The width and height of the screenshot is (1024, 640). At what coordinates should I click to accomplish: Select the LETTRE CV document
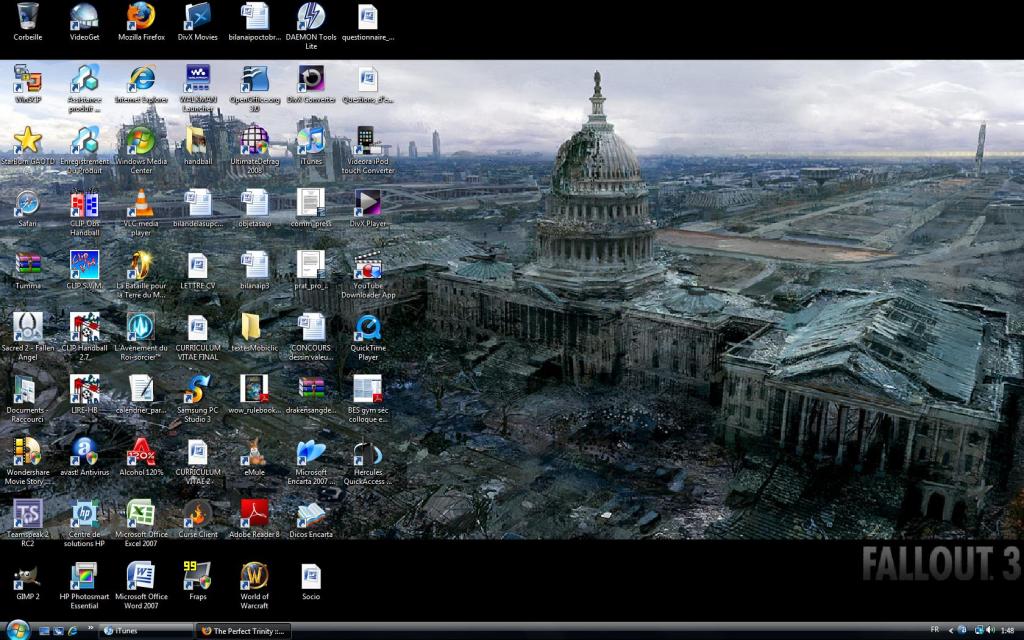197,270
